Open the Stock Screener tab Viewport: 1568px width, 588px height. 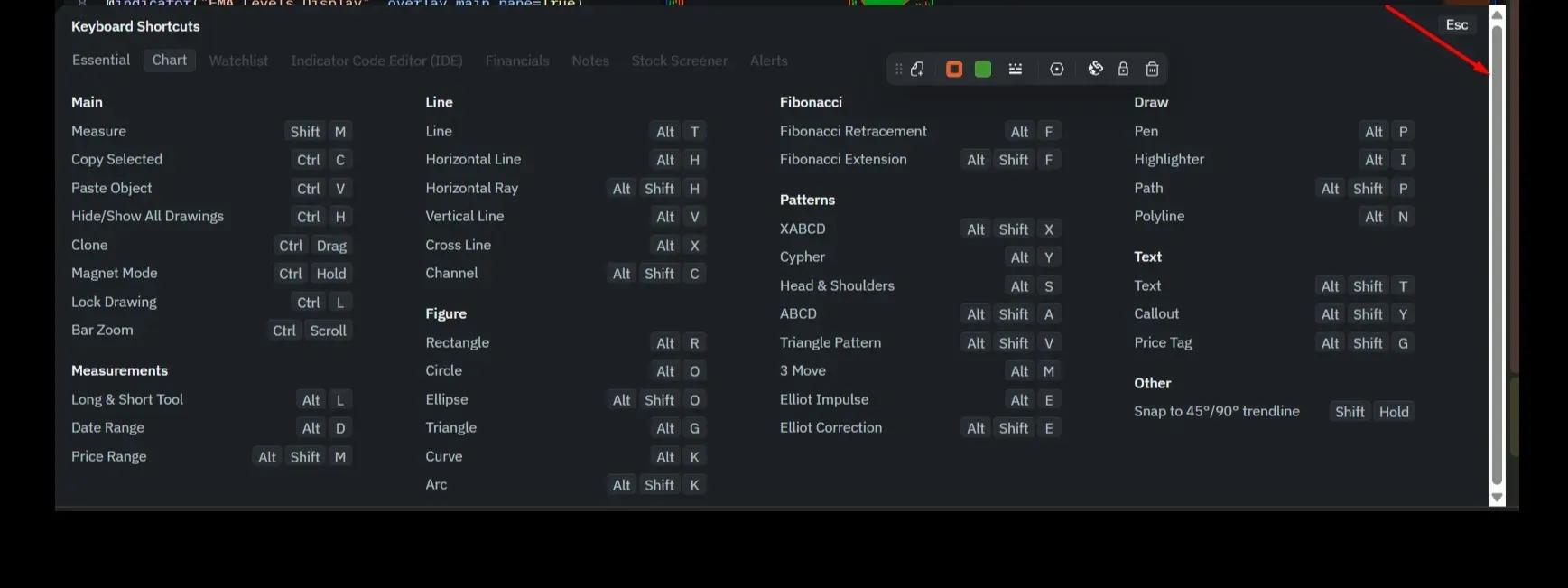(x=679, y=61)
